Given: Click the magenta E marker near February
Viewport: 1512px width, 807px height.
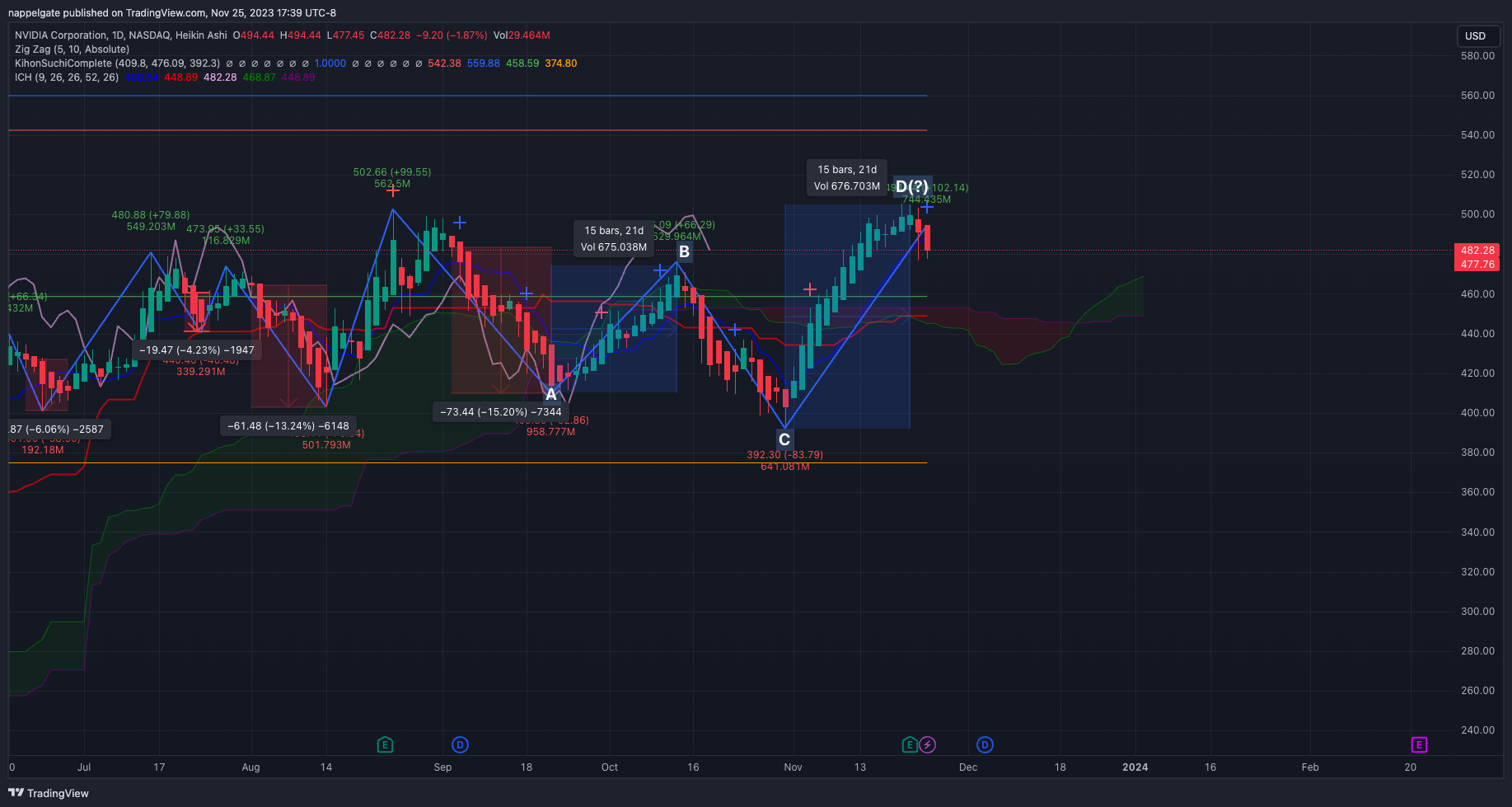Looking at the screenshot, I should [1419, 745].
